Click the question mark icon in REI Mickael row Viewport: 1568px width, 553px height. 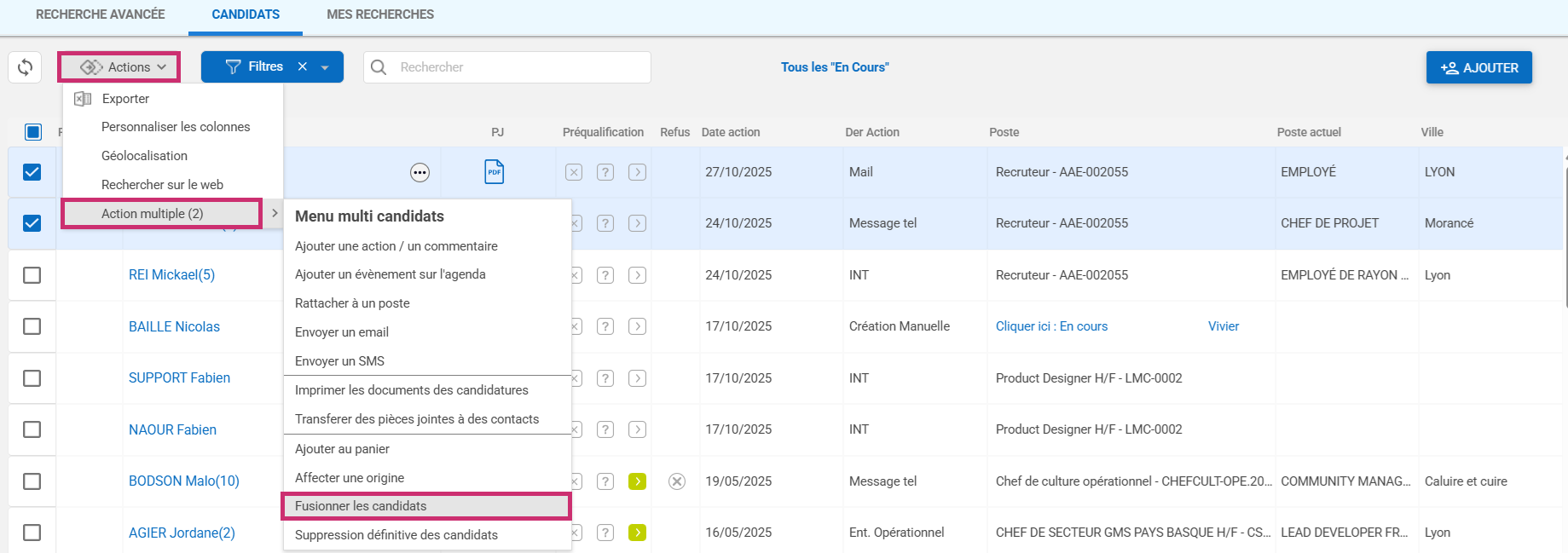coord(605,275)
